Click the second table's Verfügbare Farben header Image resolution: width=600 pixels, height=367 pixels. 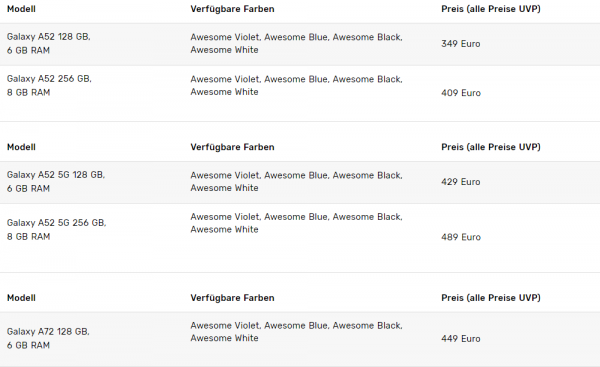pyautogui.click(x=232, y=147)
